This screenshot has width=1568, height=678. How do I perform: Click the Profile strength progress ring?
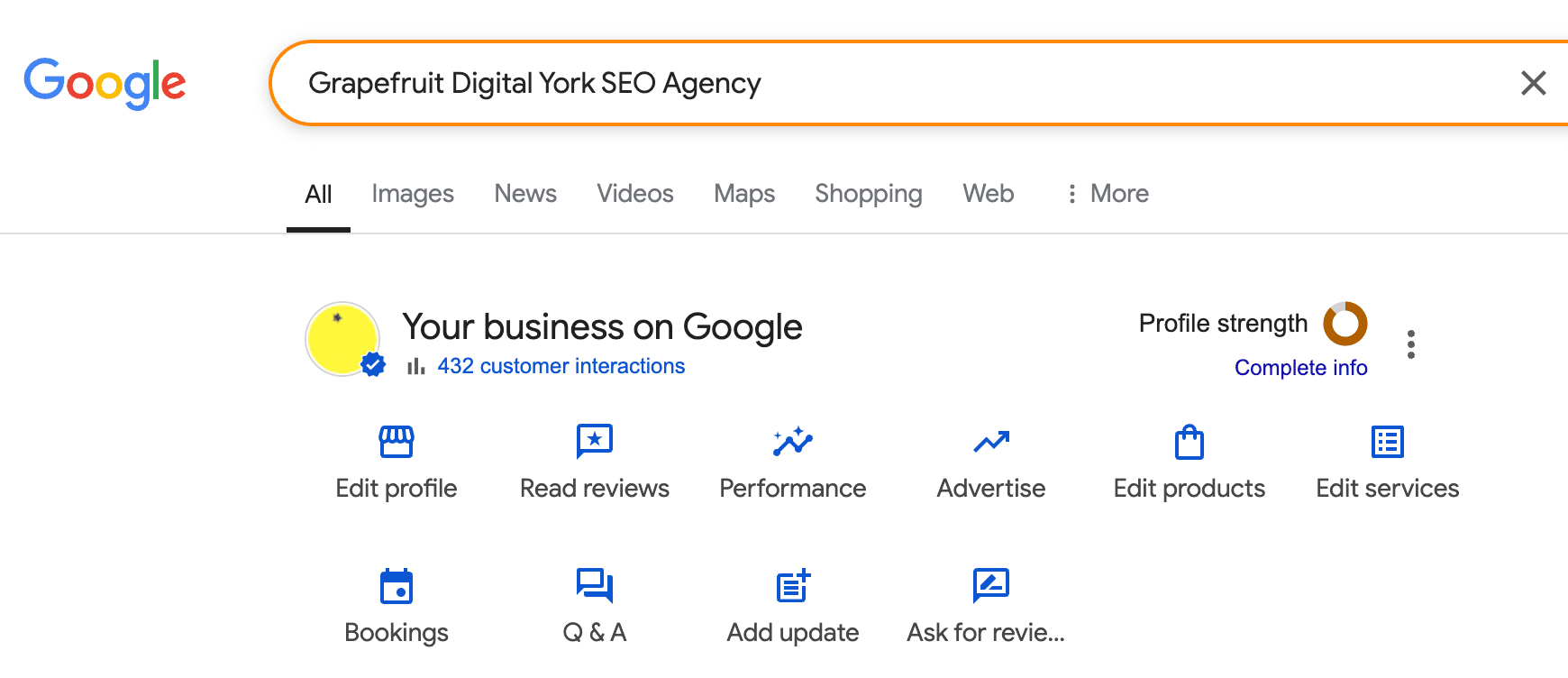1345,324
